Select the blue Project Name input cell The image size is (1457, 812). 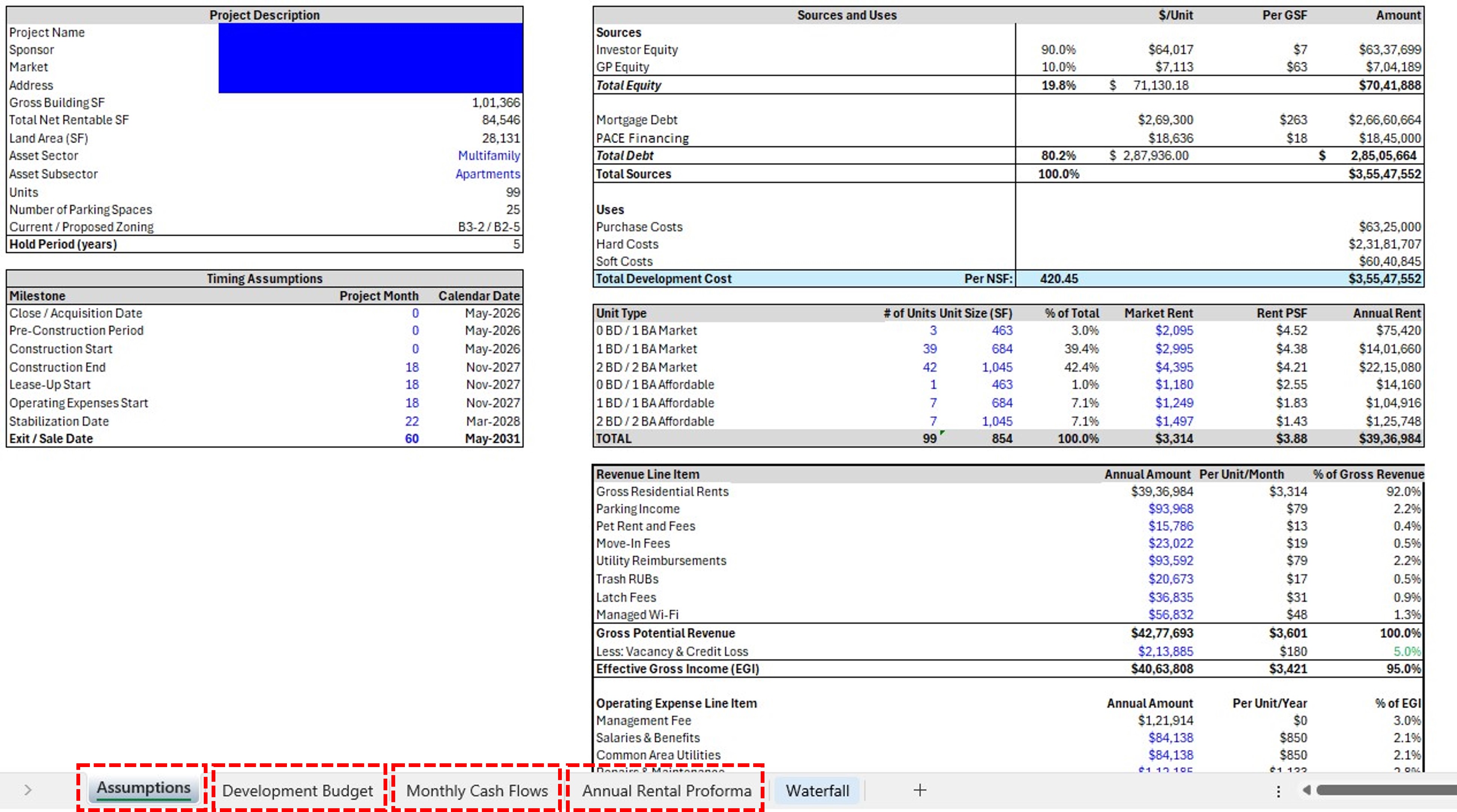tap(370, 32)
